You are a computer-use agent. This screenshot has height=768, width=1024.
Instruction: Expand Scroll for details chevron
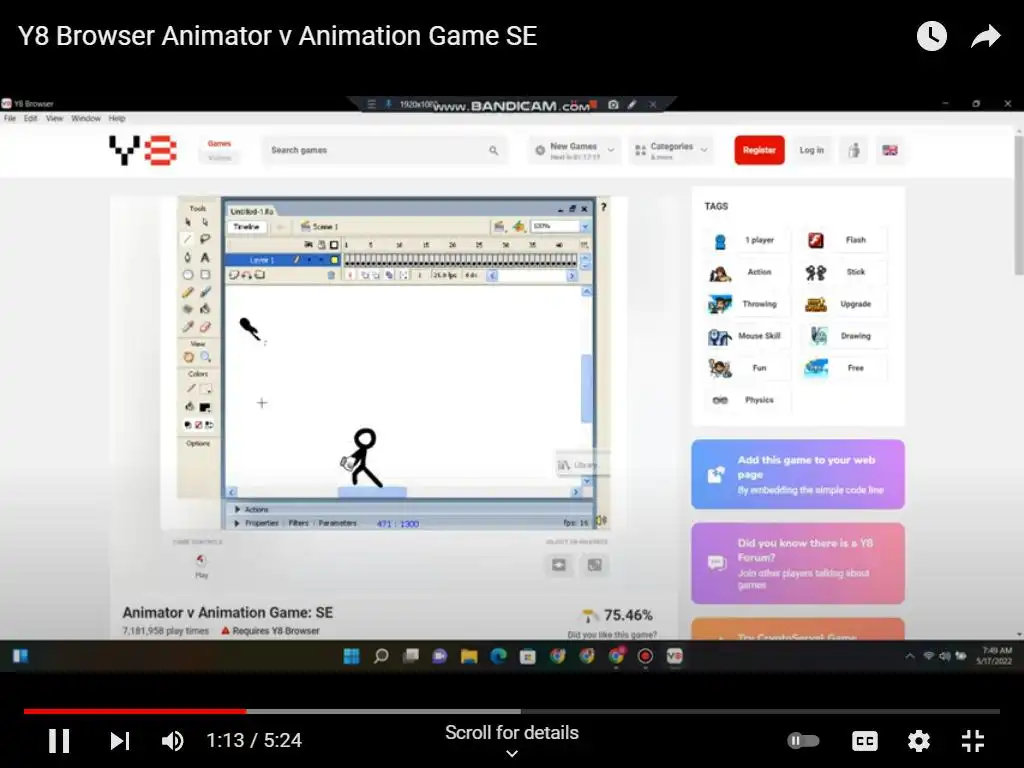pyautogui.click(x=512, y=754)
